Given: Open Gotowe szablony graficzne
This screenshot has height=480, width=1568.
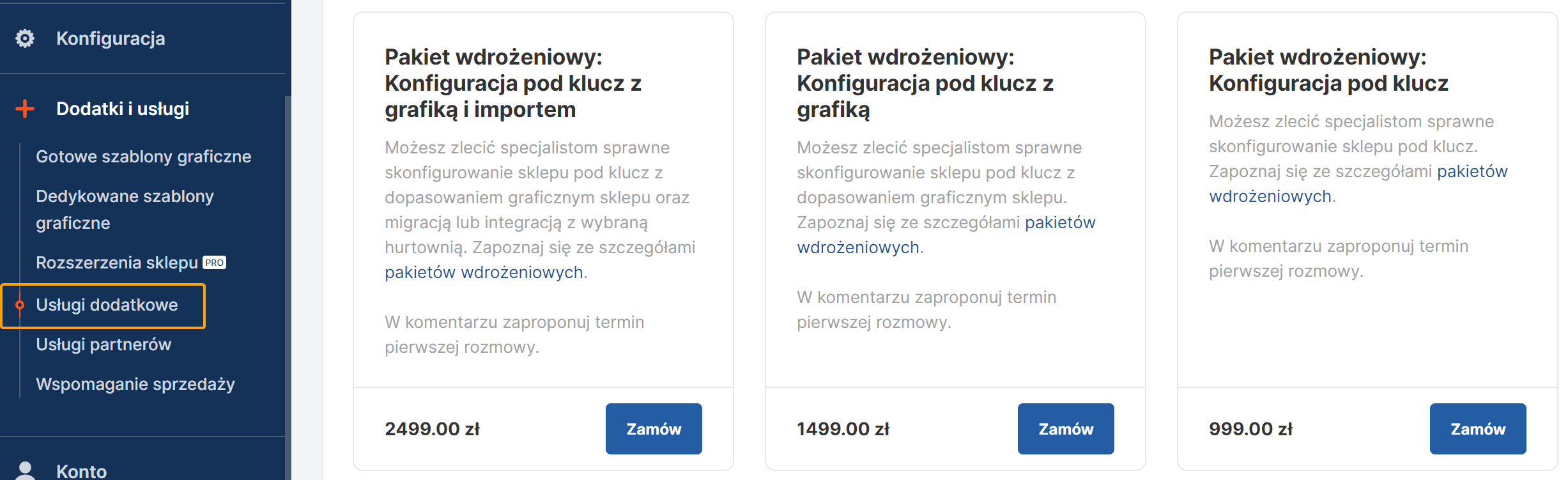Looking at the screenshot, I should 143,157.
